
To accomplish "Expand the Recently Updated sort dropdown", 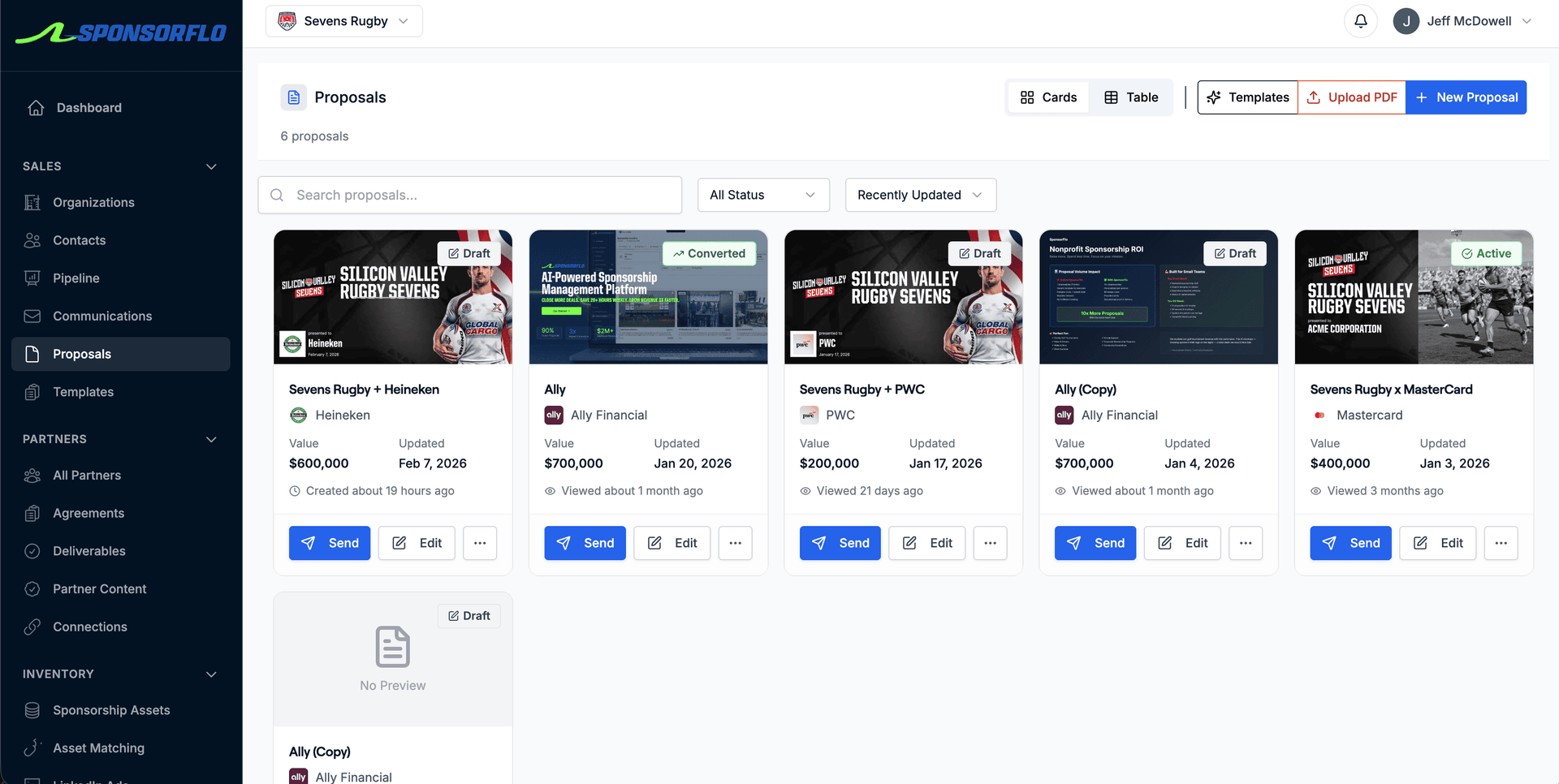I will (x=920, y=195).
